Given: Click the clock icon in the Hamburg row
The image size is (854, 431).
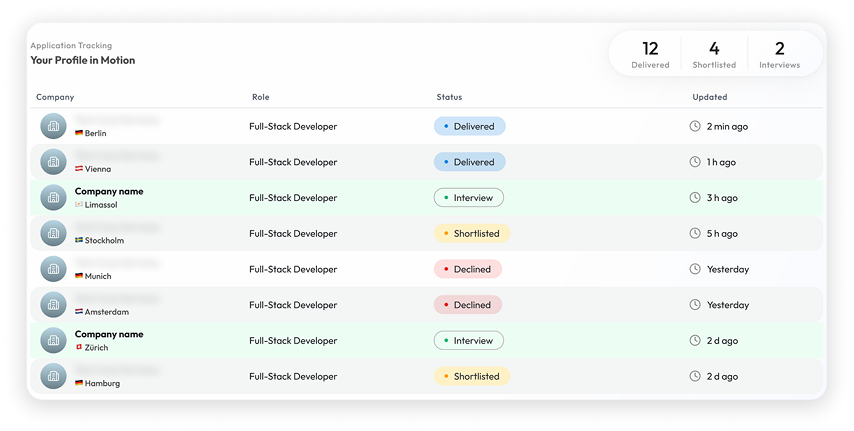Looking at the screenshot, I should click(695, 376).
